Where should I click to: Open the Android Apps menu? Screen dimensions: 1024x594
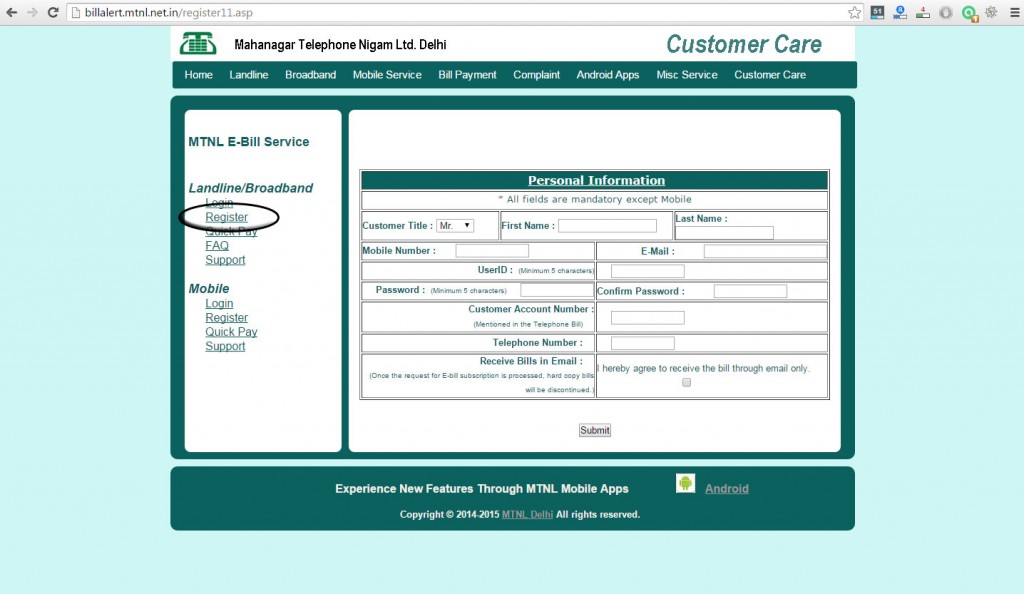point(608,75)
